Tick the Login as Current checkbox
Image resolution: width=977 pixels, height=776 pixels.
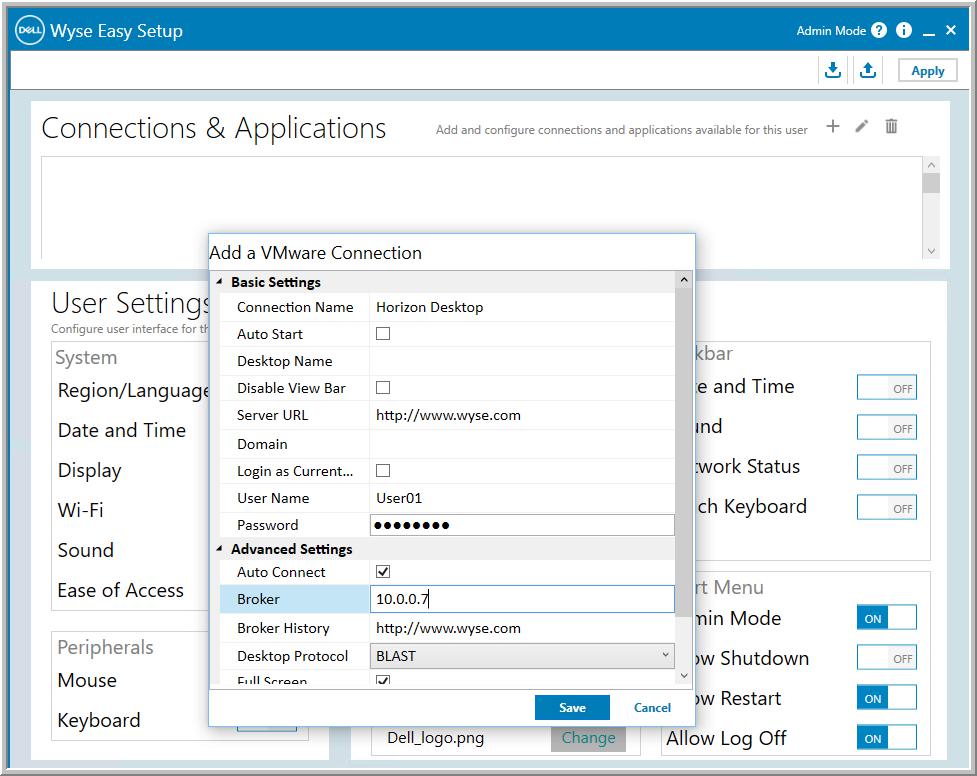tap(383, 471)
